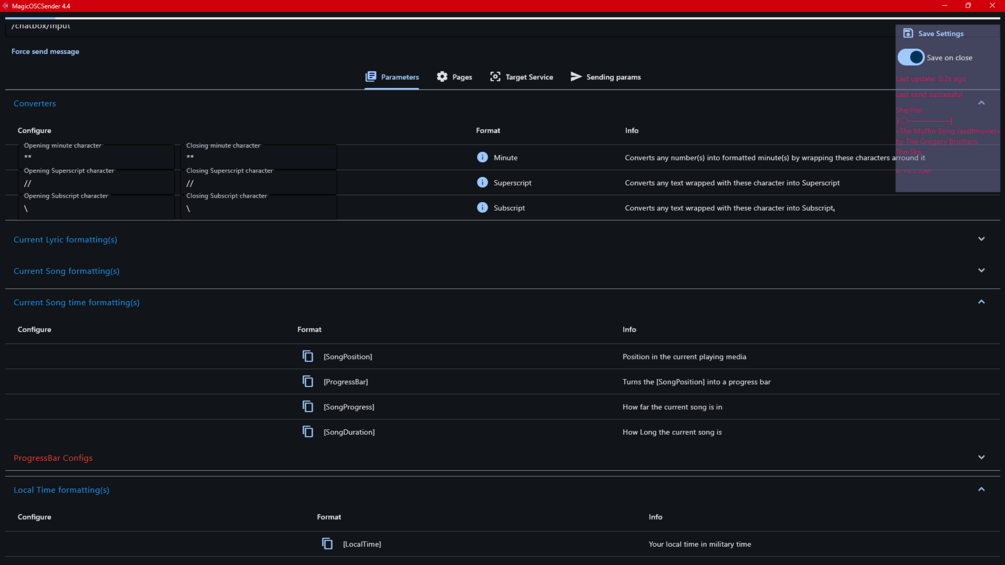This screenshot has width=1005, height=565.
Task: Click 'How Long the current song is' text
Action: [x=672, y=432]
